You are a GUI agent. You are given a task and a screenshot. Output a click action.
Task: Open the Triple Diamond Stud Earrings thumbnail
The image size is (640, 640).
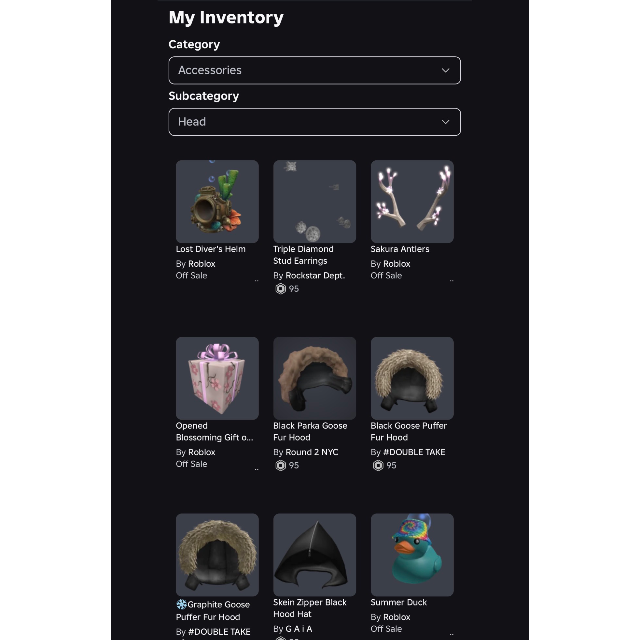coord(314,202)
